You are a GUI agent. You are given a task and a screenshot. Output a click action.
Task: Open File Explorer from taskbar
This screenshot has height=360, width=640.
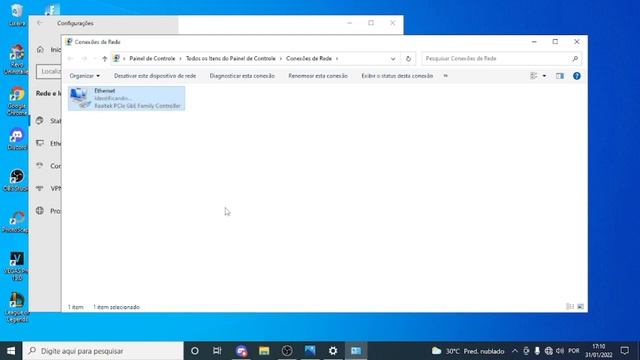[264, 351]
